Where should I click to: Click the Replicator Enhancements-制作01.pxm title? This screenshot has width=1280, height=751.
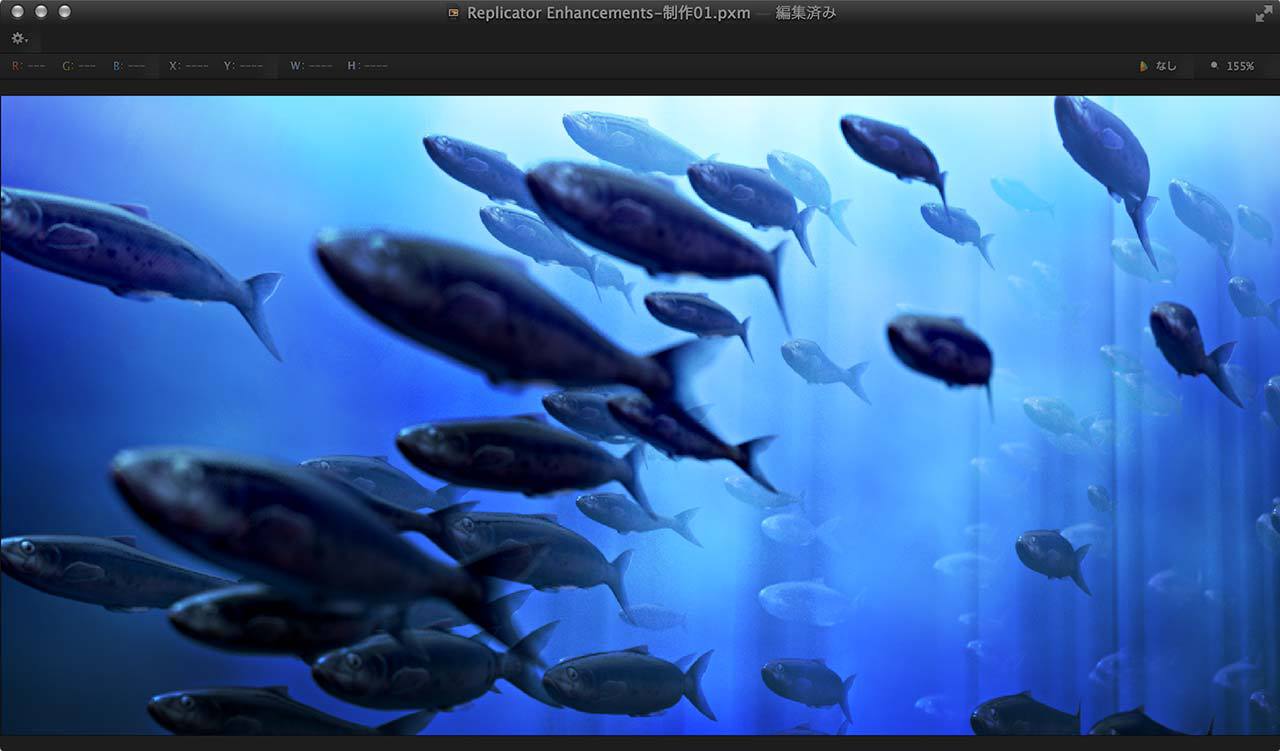608,13
